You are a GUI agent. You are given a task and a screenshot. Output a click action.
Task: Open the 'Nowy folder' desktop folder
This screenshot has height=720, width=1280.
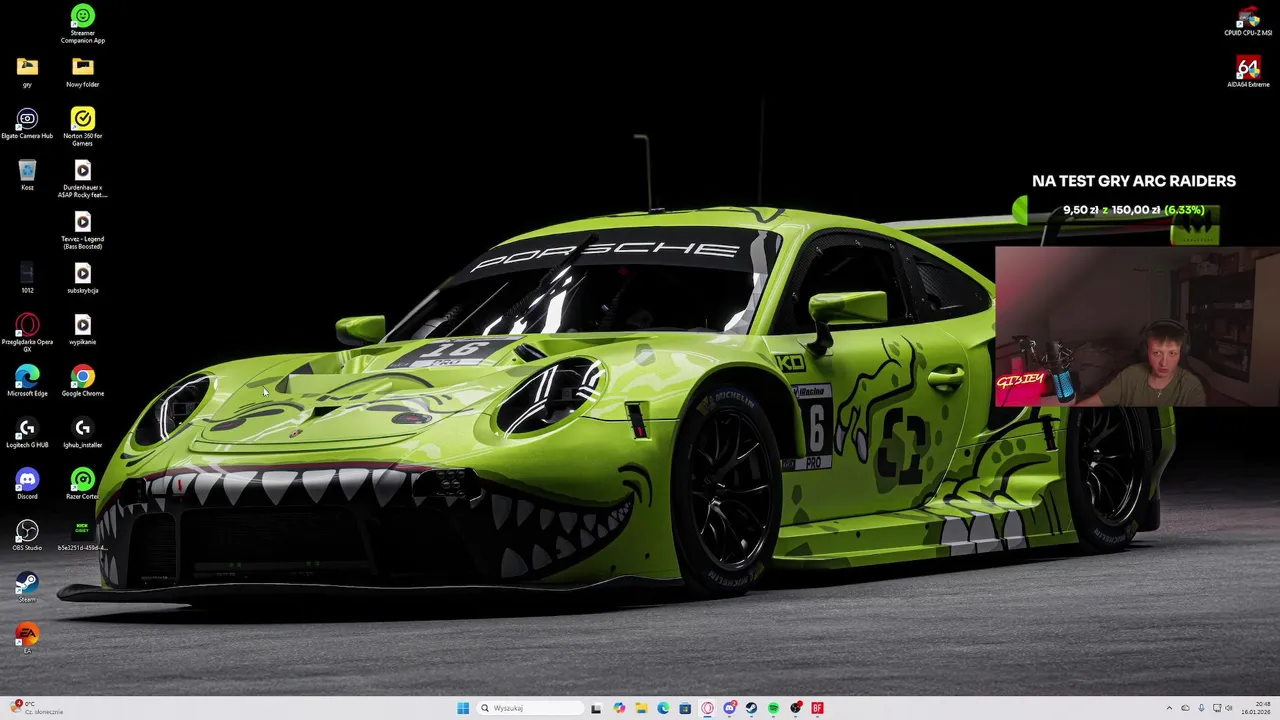click(83, 73)
